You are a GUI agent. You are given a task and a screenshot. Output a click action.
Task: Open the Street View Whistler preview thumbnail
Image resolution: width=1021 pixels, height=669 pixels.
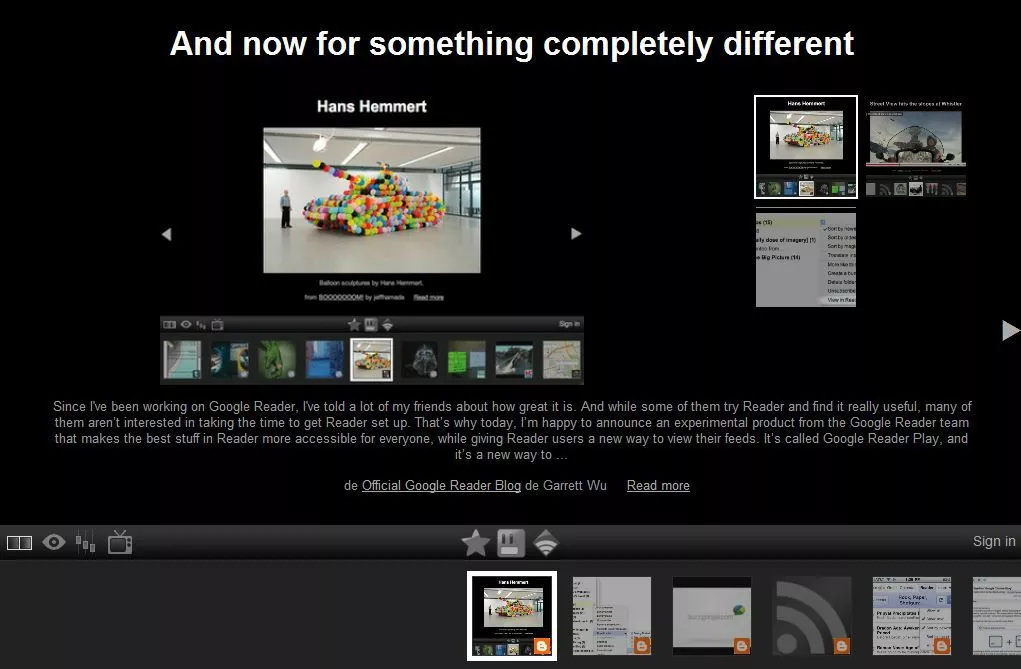[915, 145]
